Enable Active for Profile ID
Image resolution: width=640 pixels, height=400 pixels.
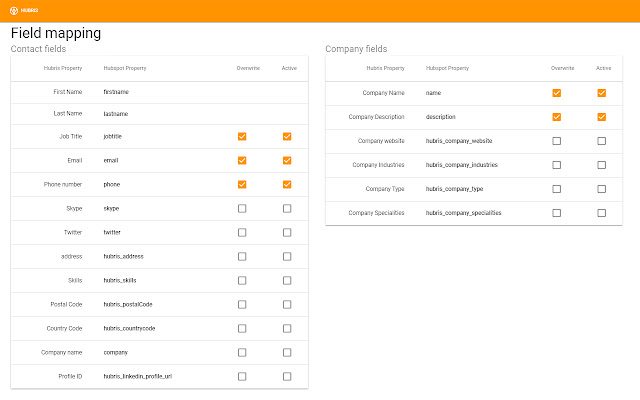click(x=287, y=376)
